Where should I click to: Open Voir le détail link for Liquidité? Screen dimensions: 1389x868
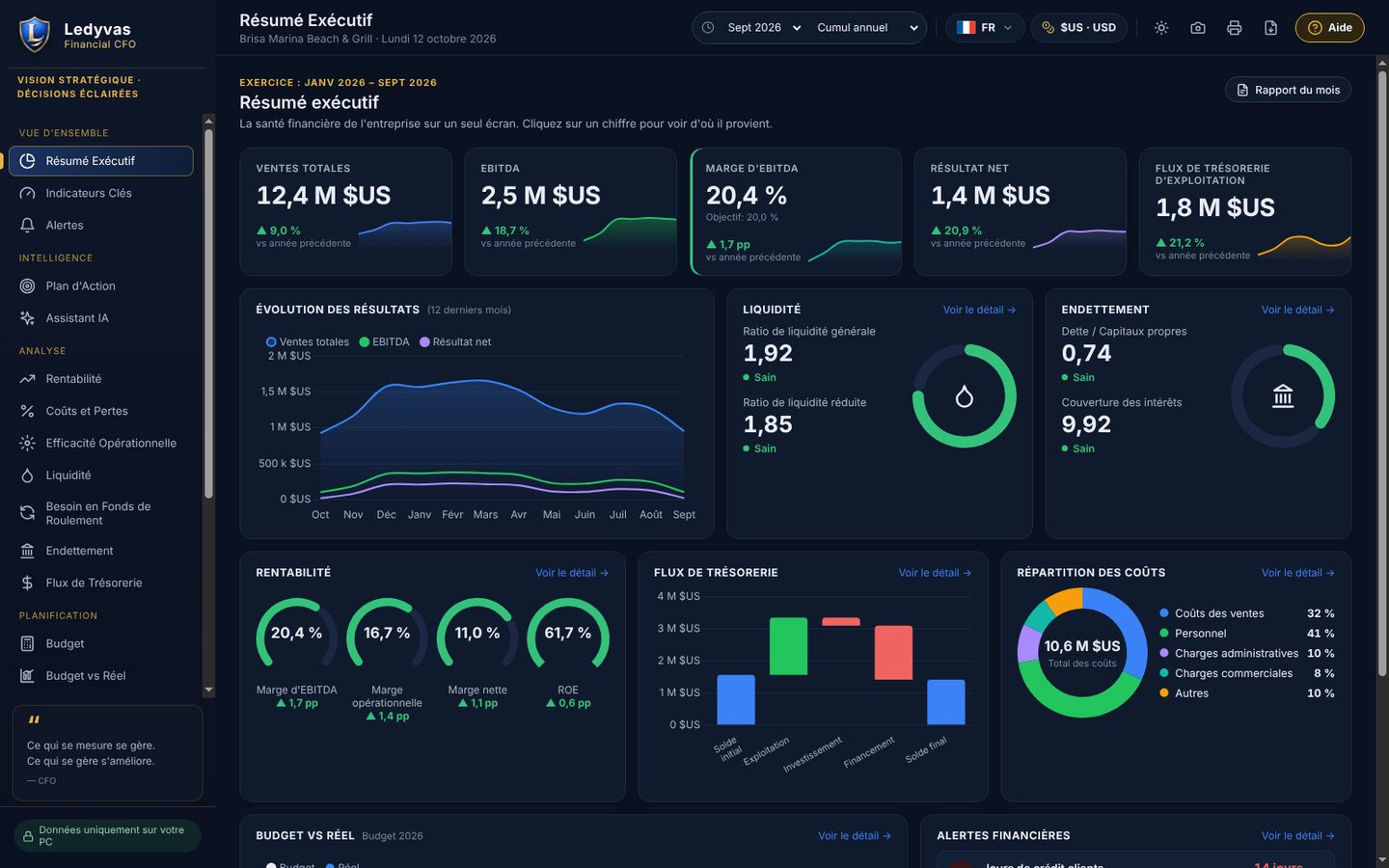click(979, 310)
